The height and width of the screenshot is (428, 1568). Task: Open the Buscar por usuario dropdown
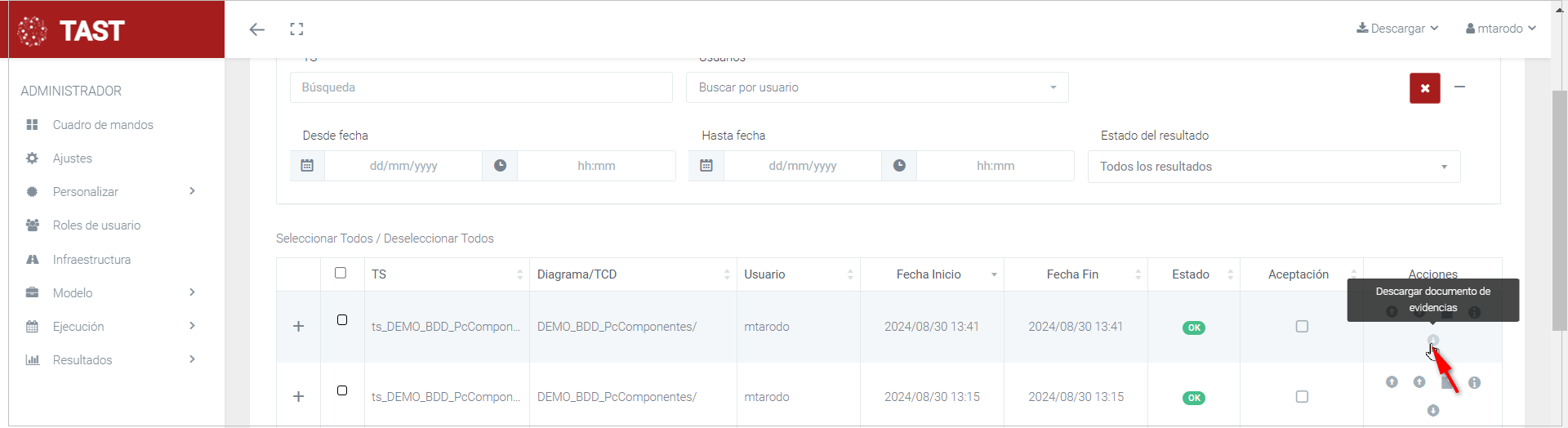pyautogui.click(x=876, y=87)
